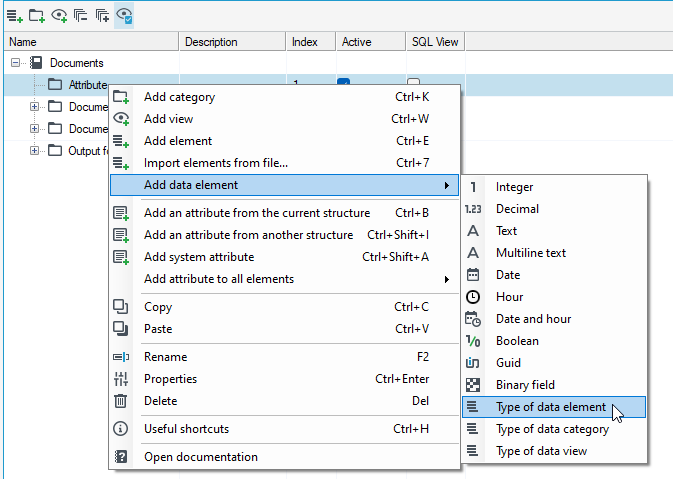Click the collapse all tree toolbar icon
Viewport: 673px width, 479px height.
(80, 16)
